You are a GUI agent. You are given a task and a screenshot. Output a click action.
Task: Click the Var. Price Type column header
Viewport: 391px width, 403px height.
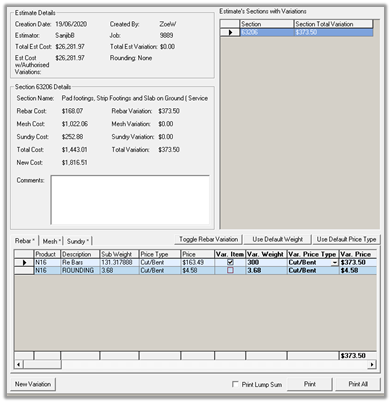coord(313,254)
